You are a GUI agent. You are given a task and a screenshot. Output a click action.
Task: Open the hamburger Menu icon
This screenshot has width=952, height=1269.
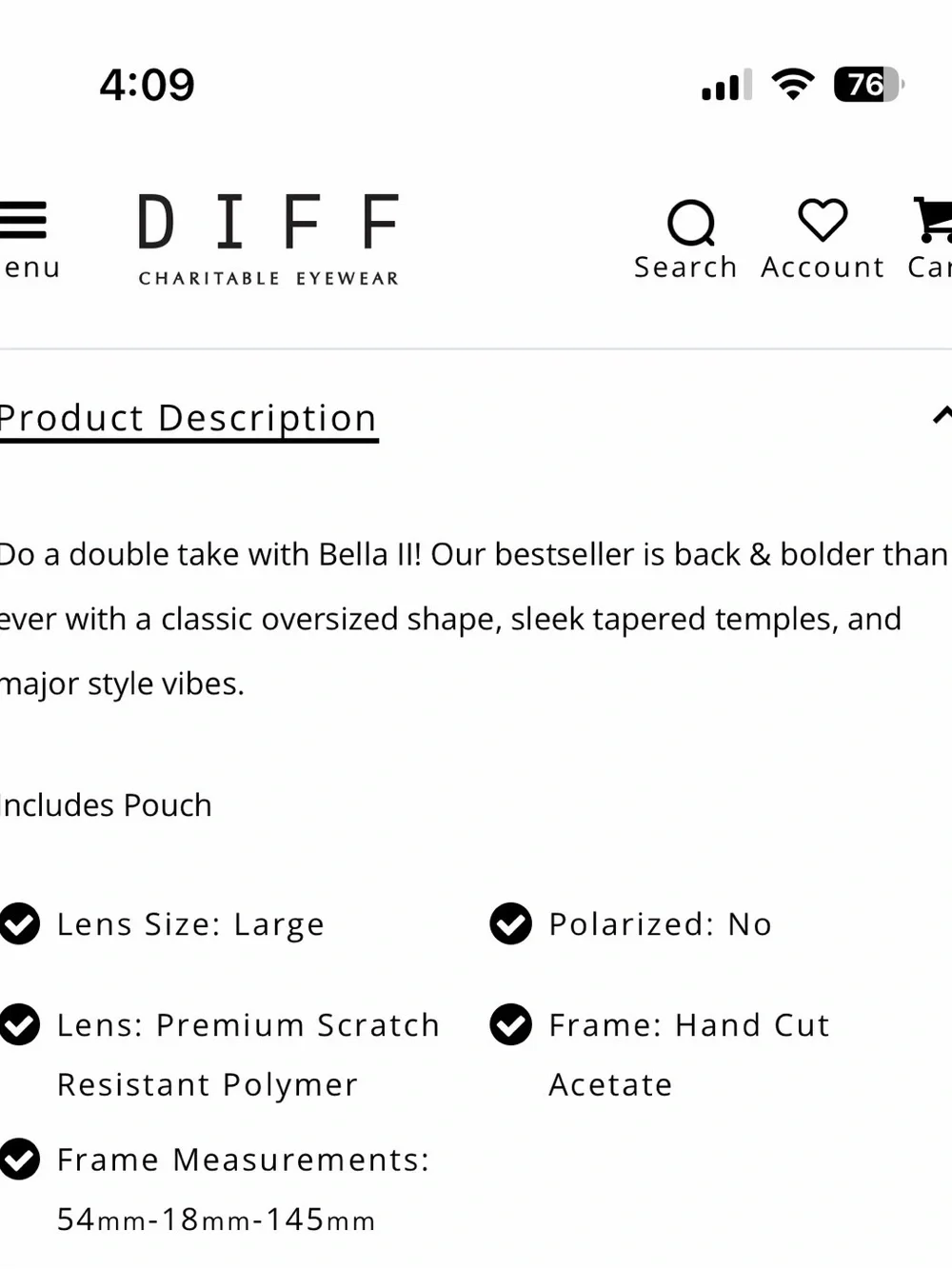(23, 220)
